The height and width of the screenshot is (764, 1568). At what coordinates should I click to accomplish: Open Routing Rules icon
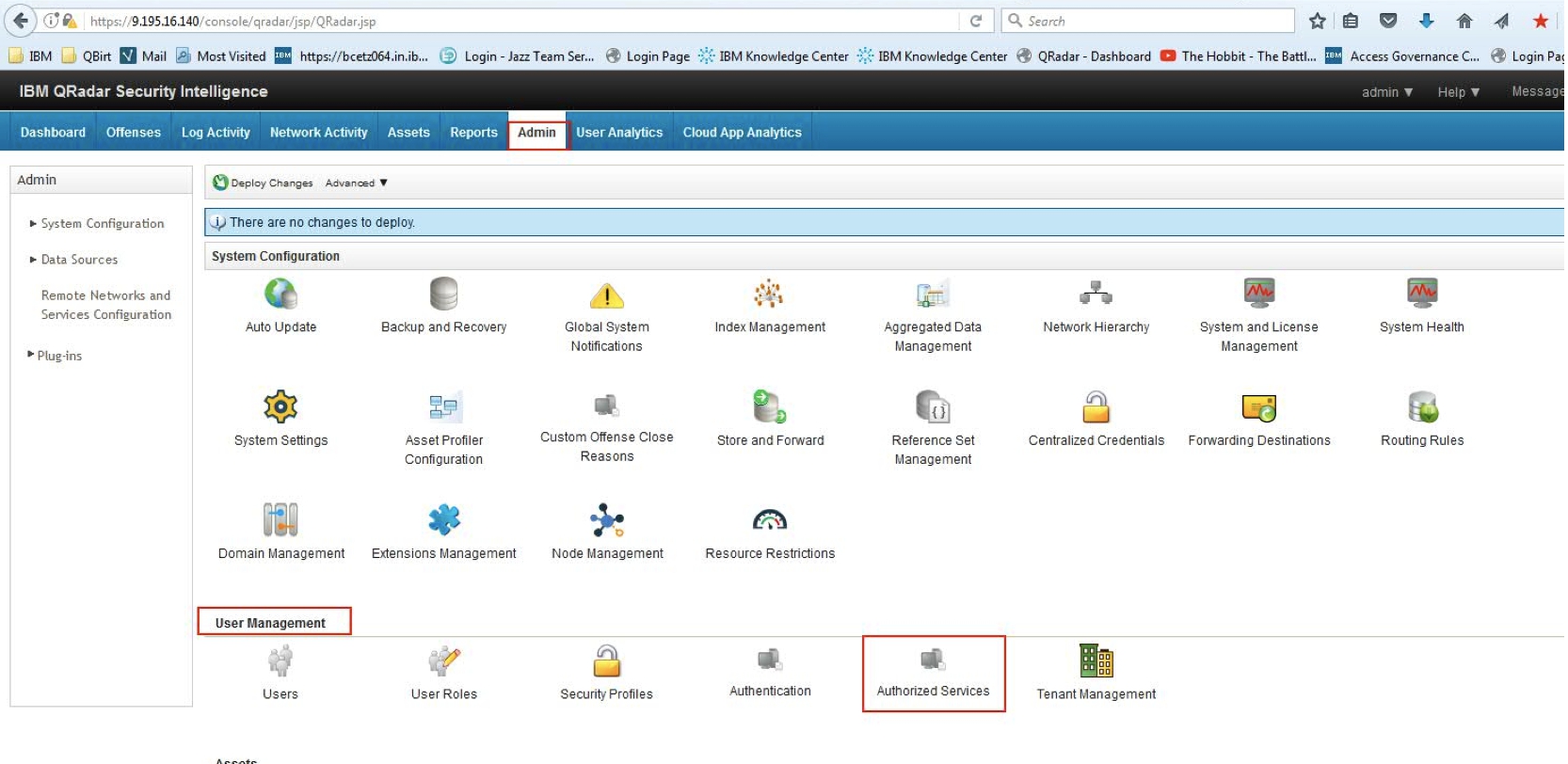pos(1421,407)
